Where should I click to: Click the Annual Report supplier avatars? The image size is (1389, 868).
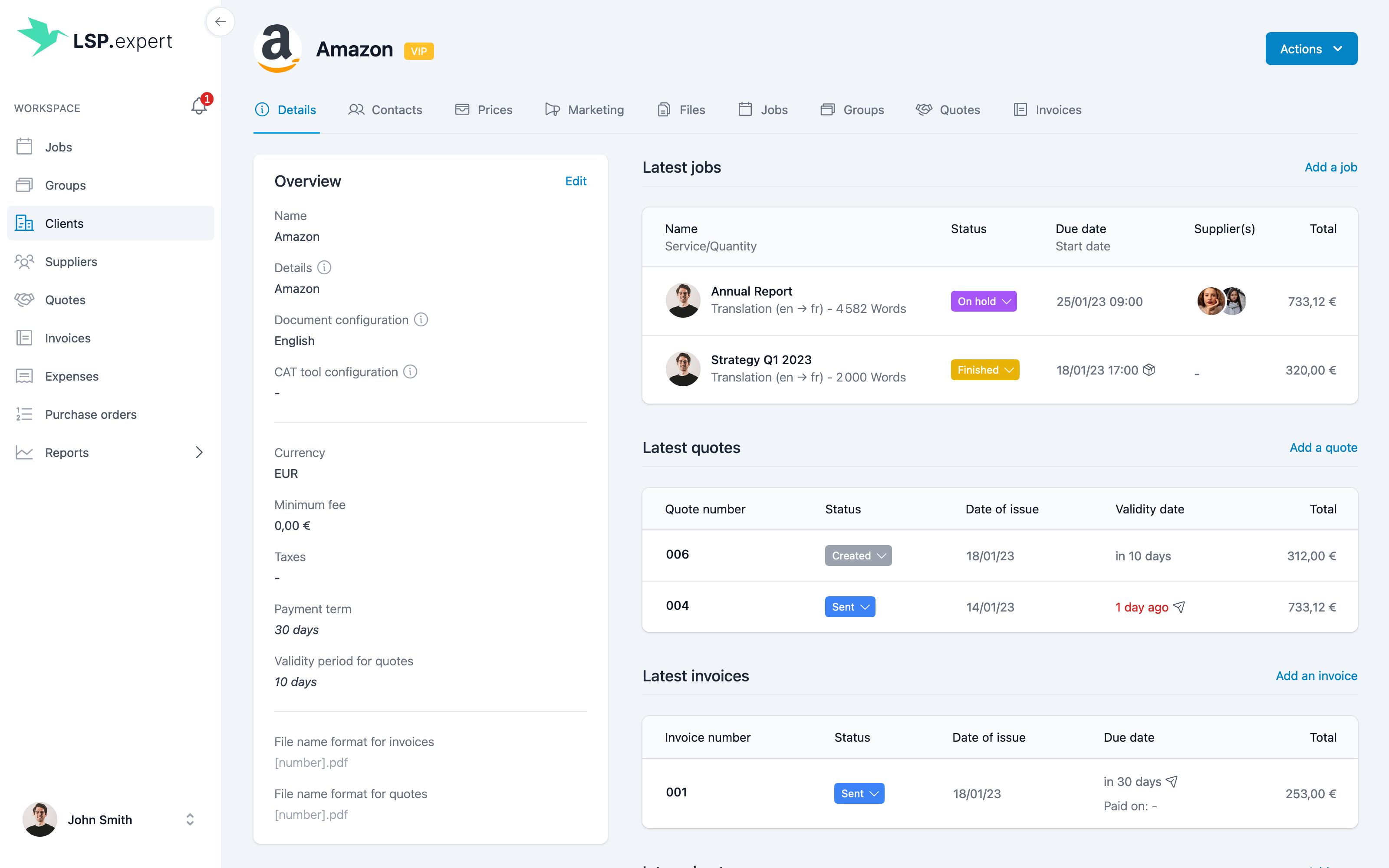1221,301
